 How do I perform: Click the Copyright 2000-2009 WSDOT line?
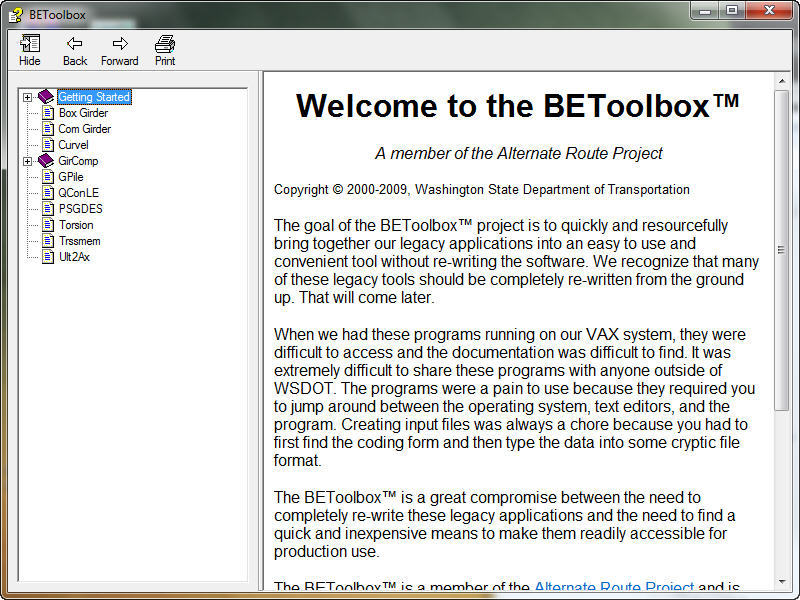pos(482,190)
